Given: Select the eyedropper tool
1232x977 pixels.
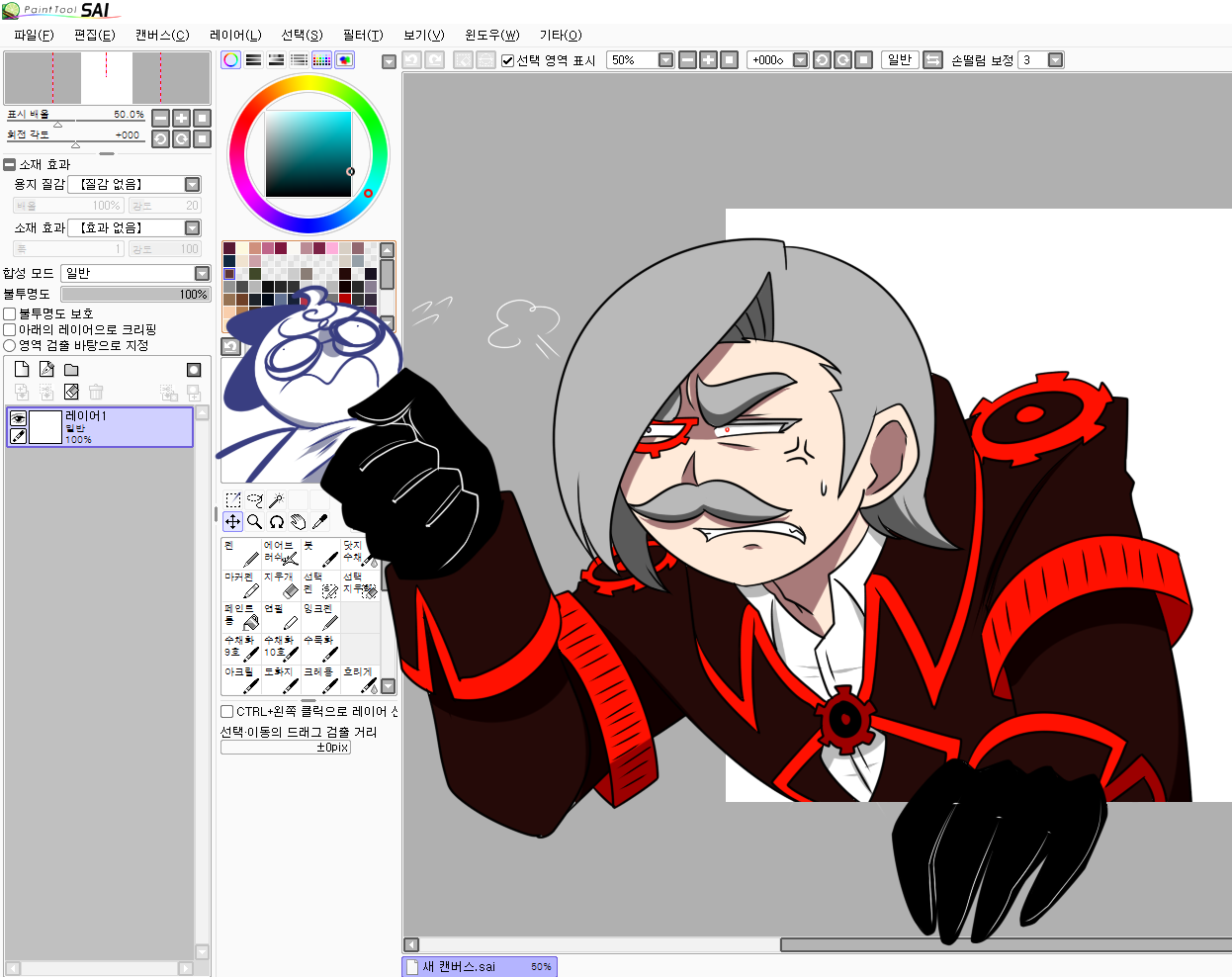Looking at the screenshot, I should point(320,521).
